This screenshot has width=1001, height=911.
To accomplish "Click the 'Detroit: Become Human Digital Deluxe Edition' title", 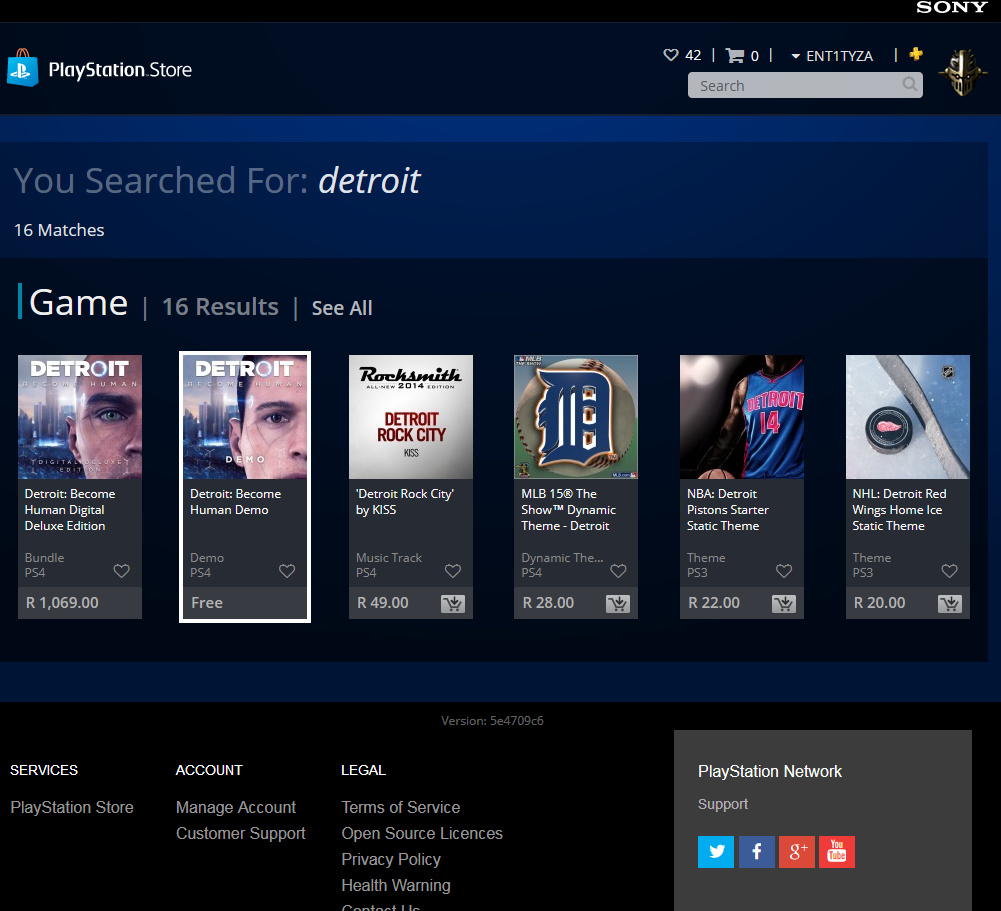I will [70, 509].
